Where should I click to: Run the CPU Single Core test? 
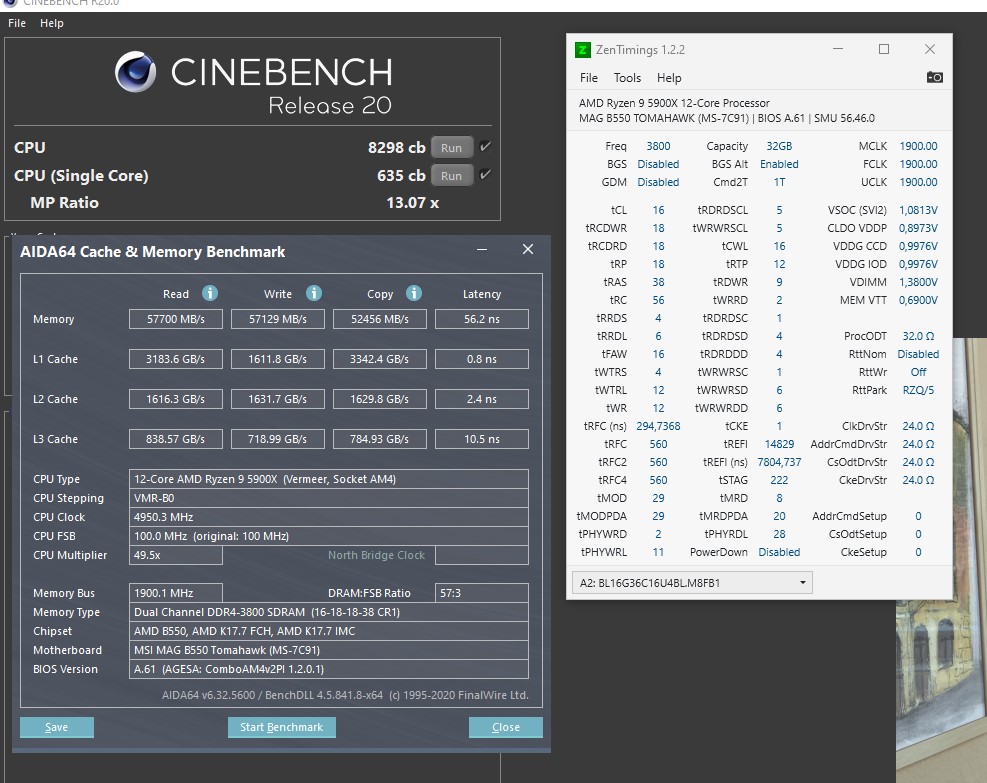451,176
